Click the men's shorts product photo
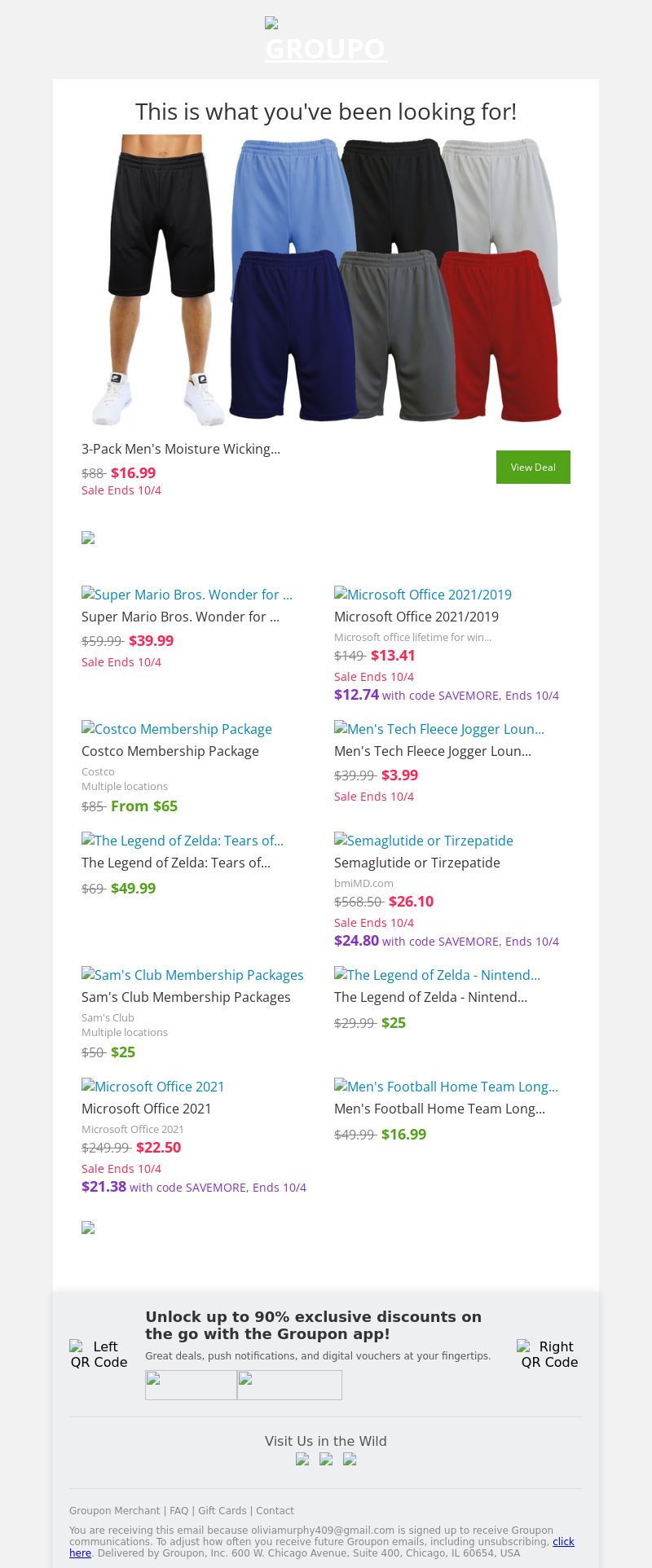Screen dimensions: 652x1568 click(326, 280)
